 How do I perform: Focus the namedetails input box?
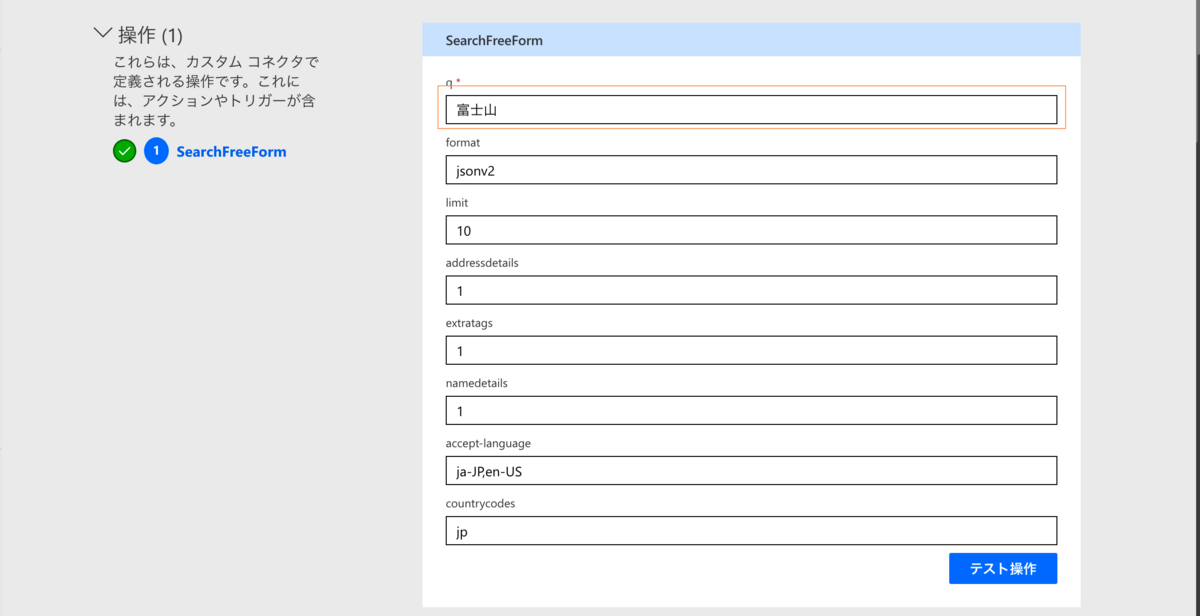[x=751, y=410]
